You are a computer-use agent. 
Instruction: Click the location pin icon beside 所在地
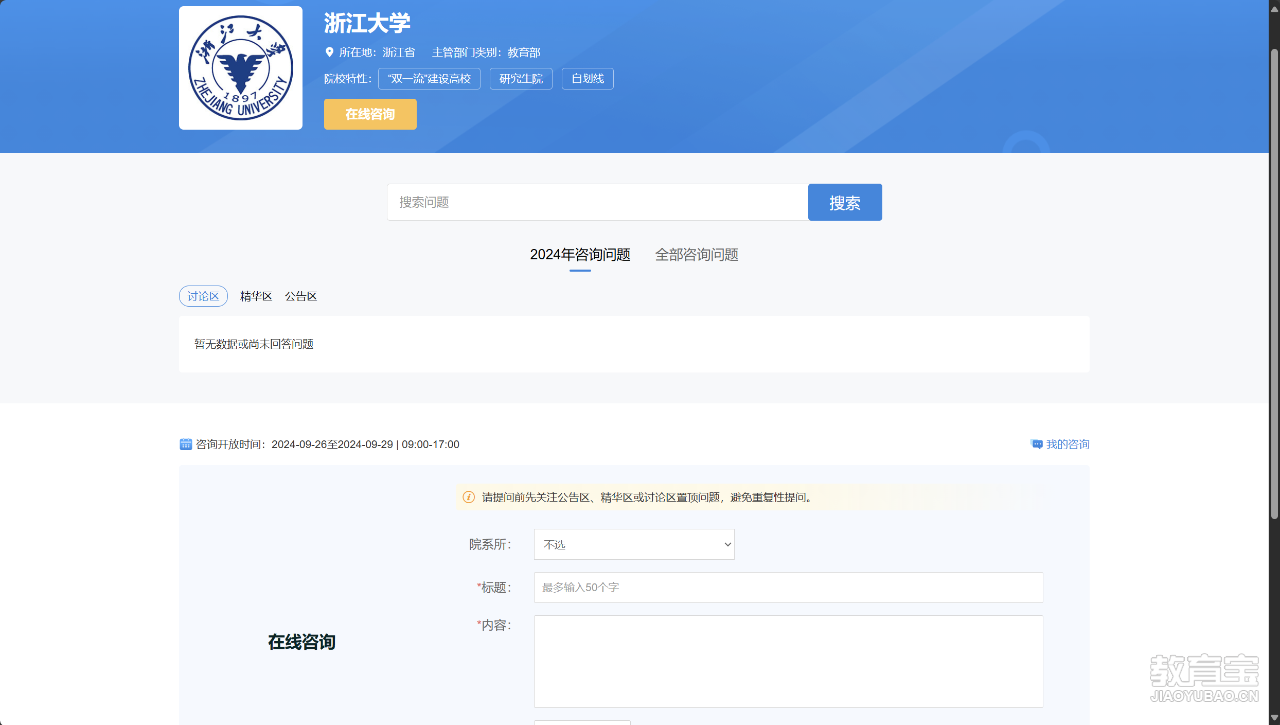pyautogui.click(x=329, y=52)
